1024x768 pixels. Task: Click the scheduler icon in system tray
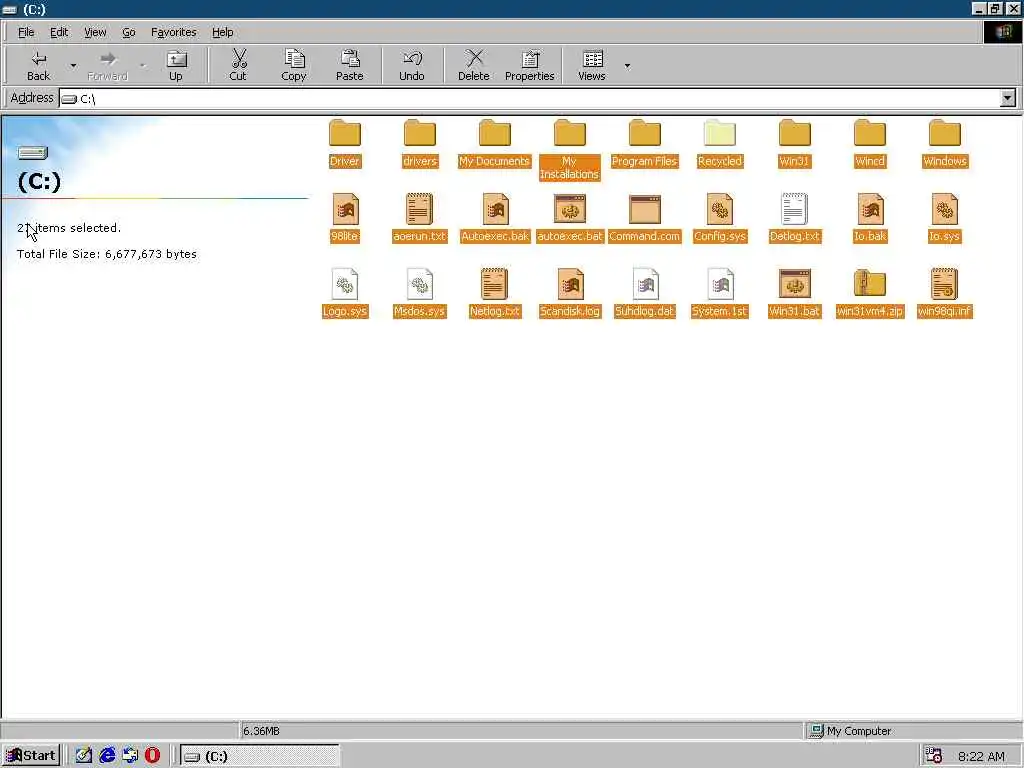click(934, 756)
